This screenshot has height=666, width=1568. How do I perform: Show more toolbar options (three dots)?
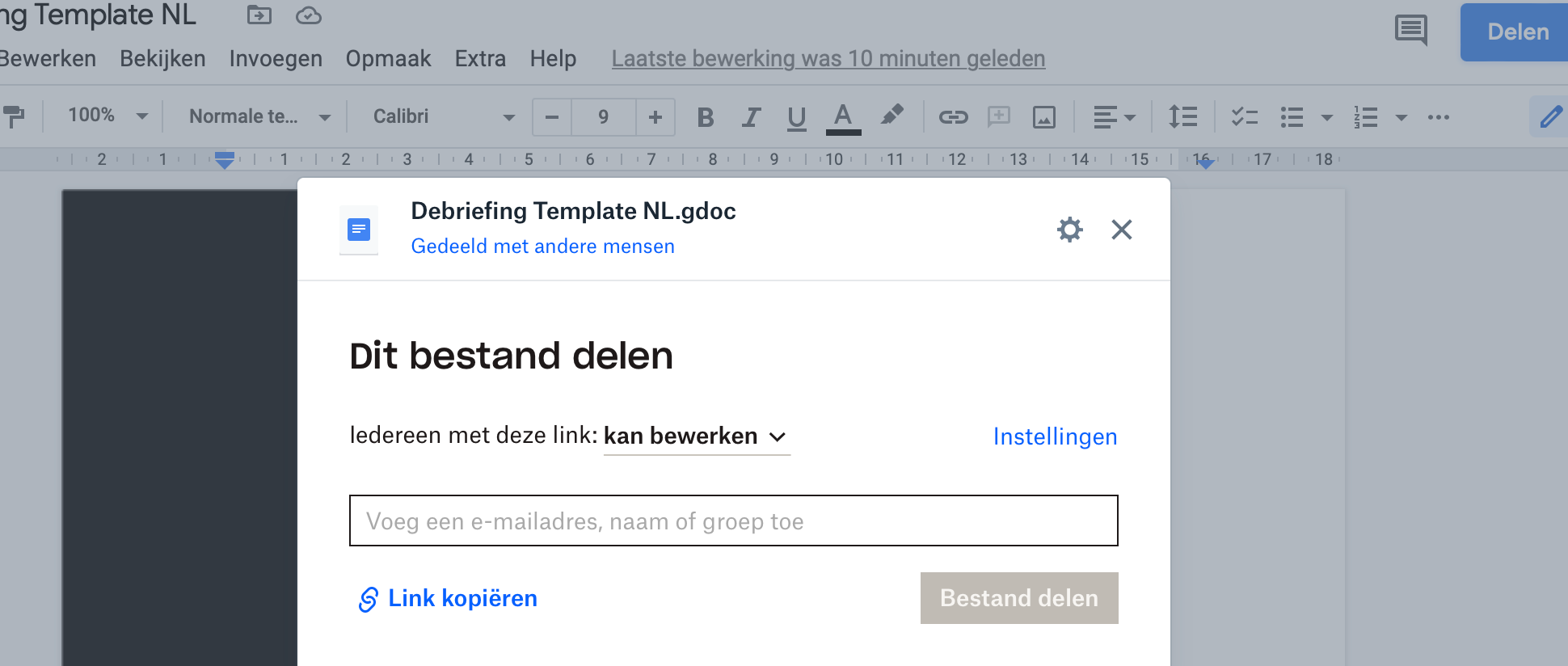[x=1438, y=118]
